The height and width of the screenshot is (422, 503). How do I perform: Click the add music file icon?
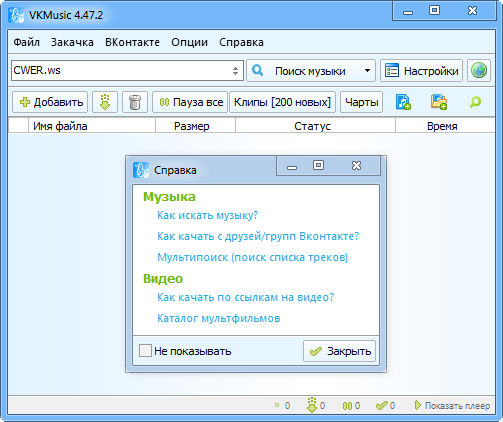[403, 102]
